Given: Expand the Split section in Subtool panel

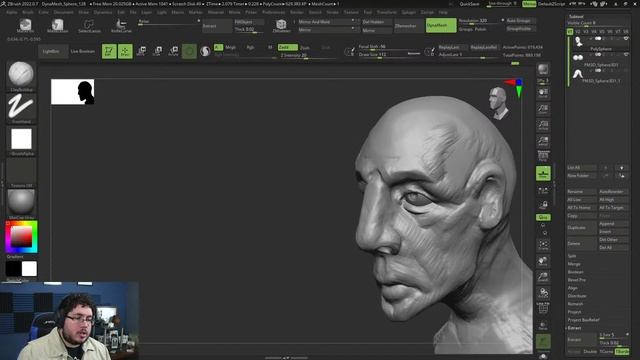Looking at the screenshot, I should tap(572, 256).
